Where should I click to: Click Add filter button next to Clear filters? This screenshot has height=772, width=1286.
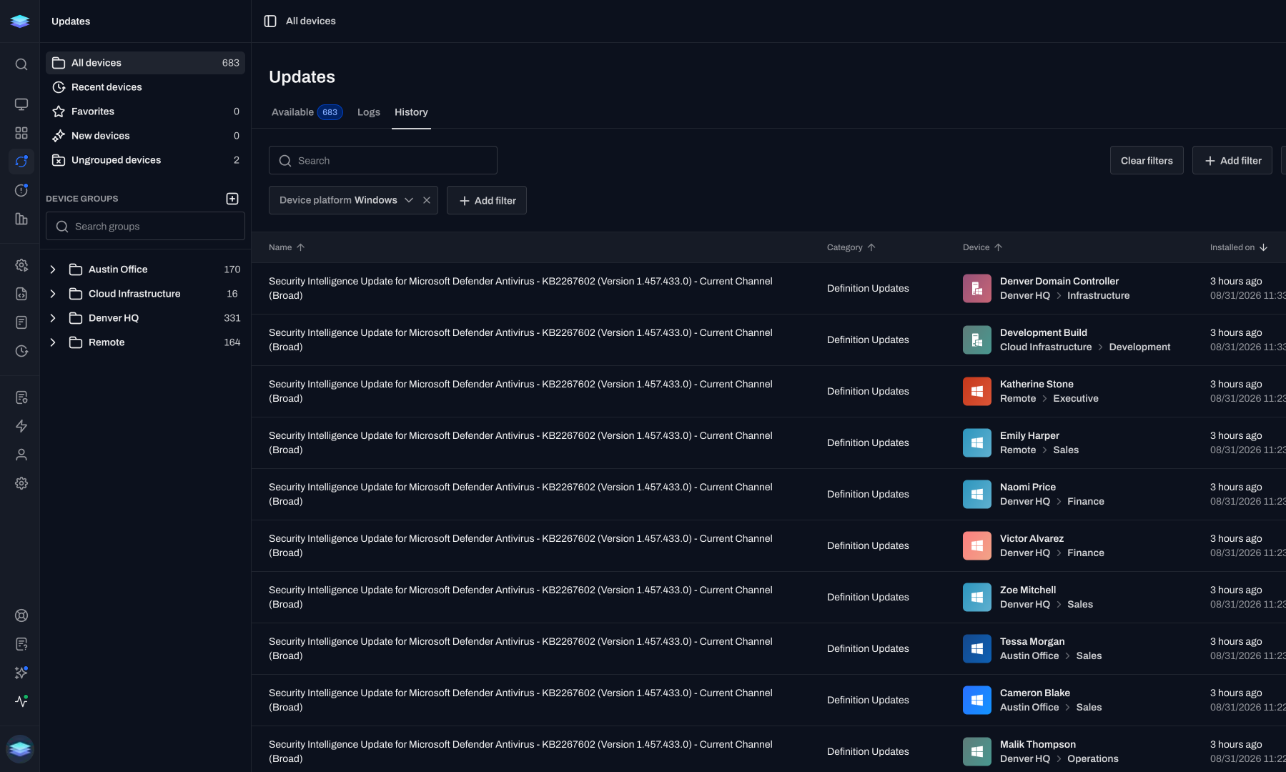coord(1232,160)
